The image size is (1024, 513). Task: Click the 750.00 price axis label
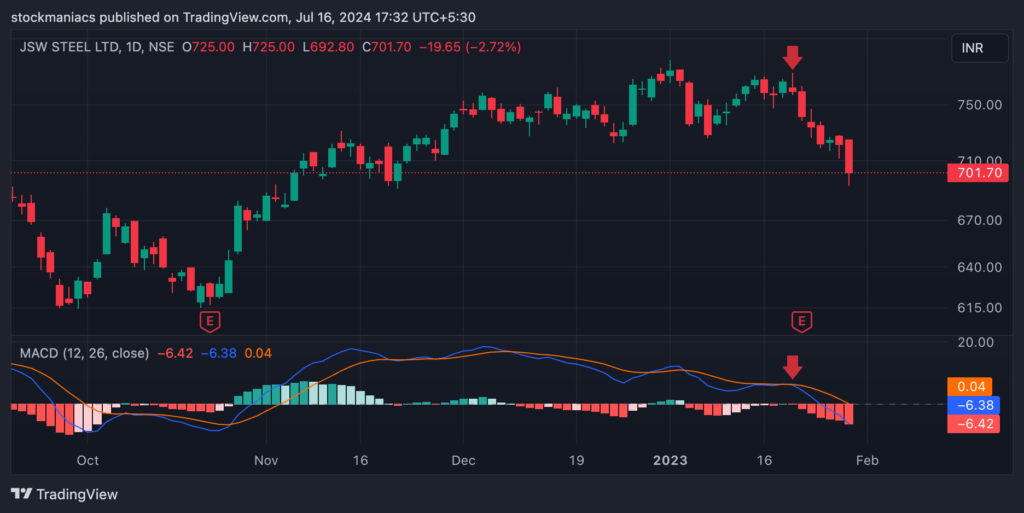click(x=979, y=104)
